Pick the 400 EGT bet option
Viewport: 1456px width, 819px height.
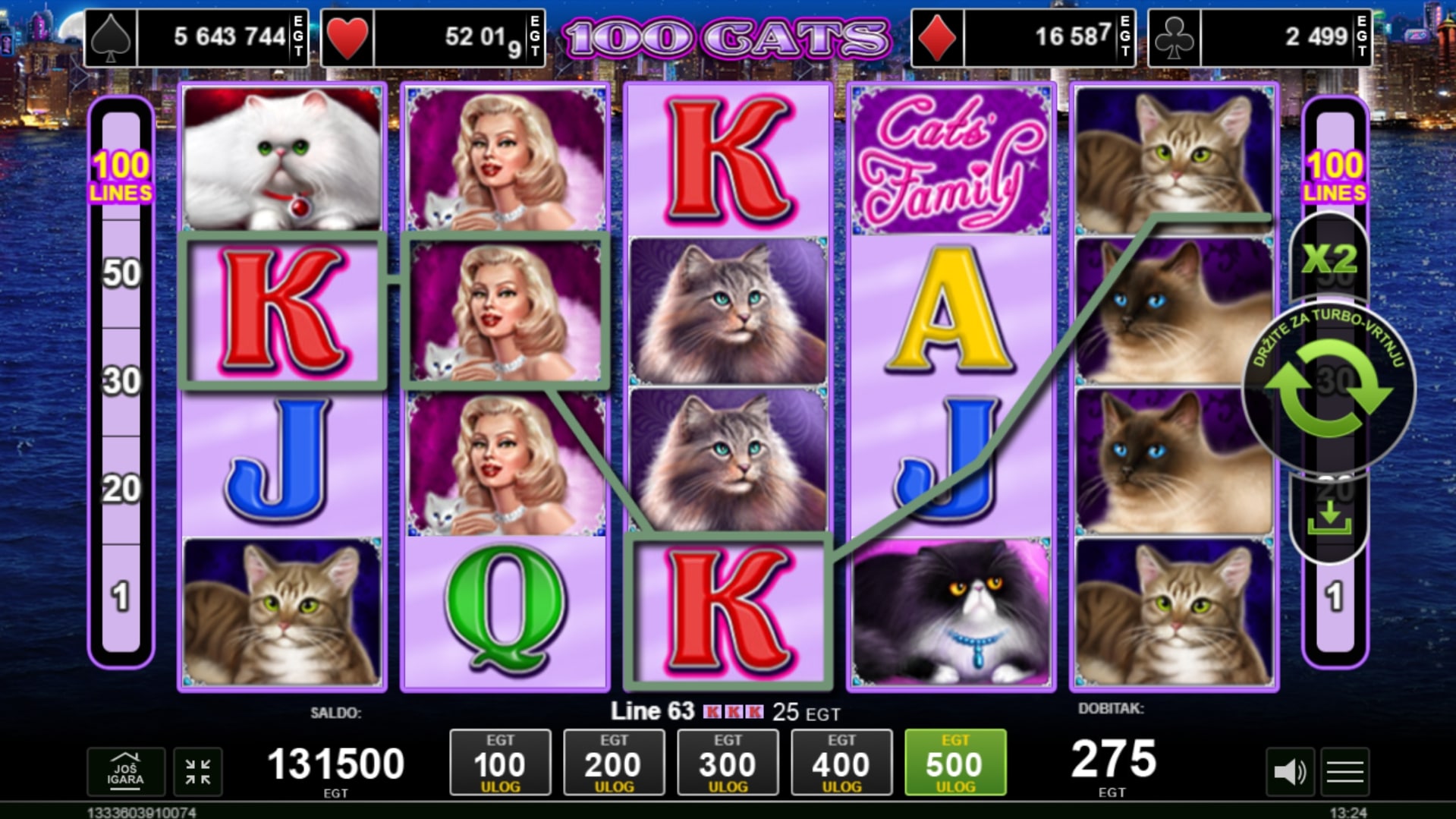pyautogui.click(x=841, y=763)
